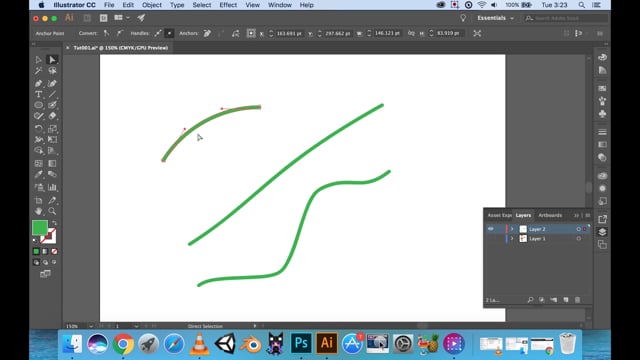
Task: Toggle hide handles for multiple anchors
Action: [x=169, y=33]
